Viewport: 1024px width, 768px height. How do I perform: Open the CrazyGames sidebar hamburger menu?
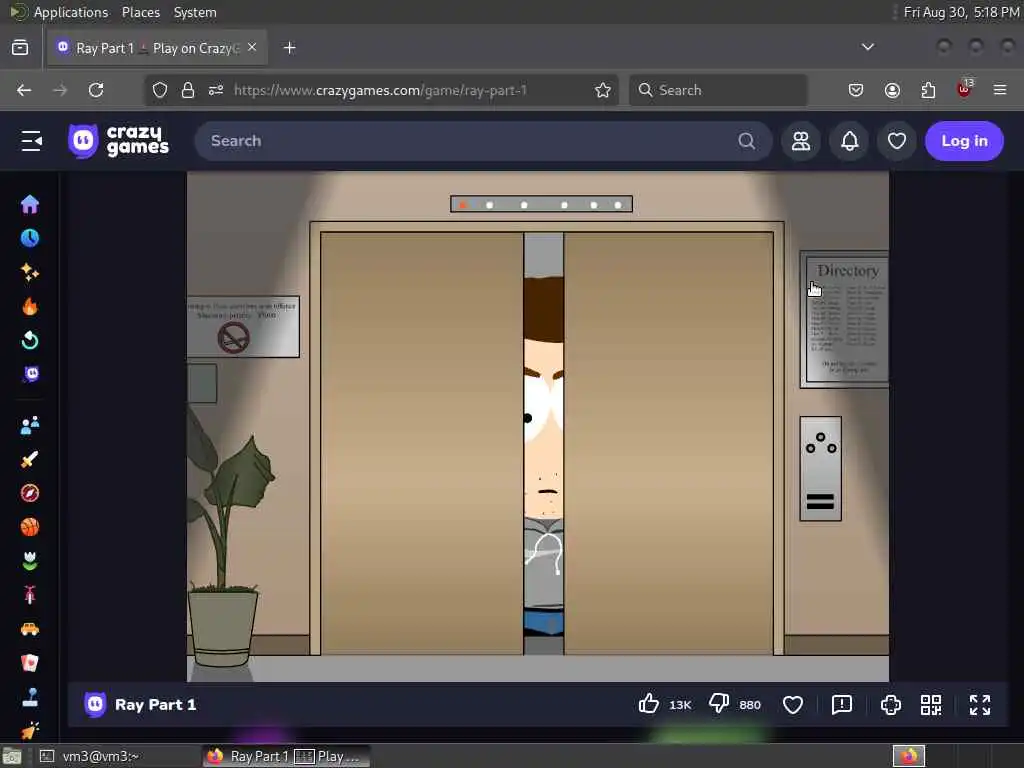31,141
